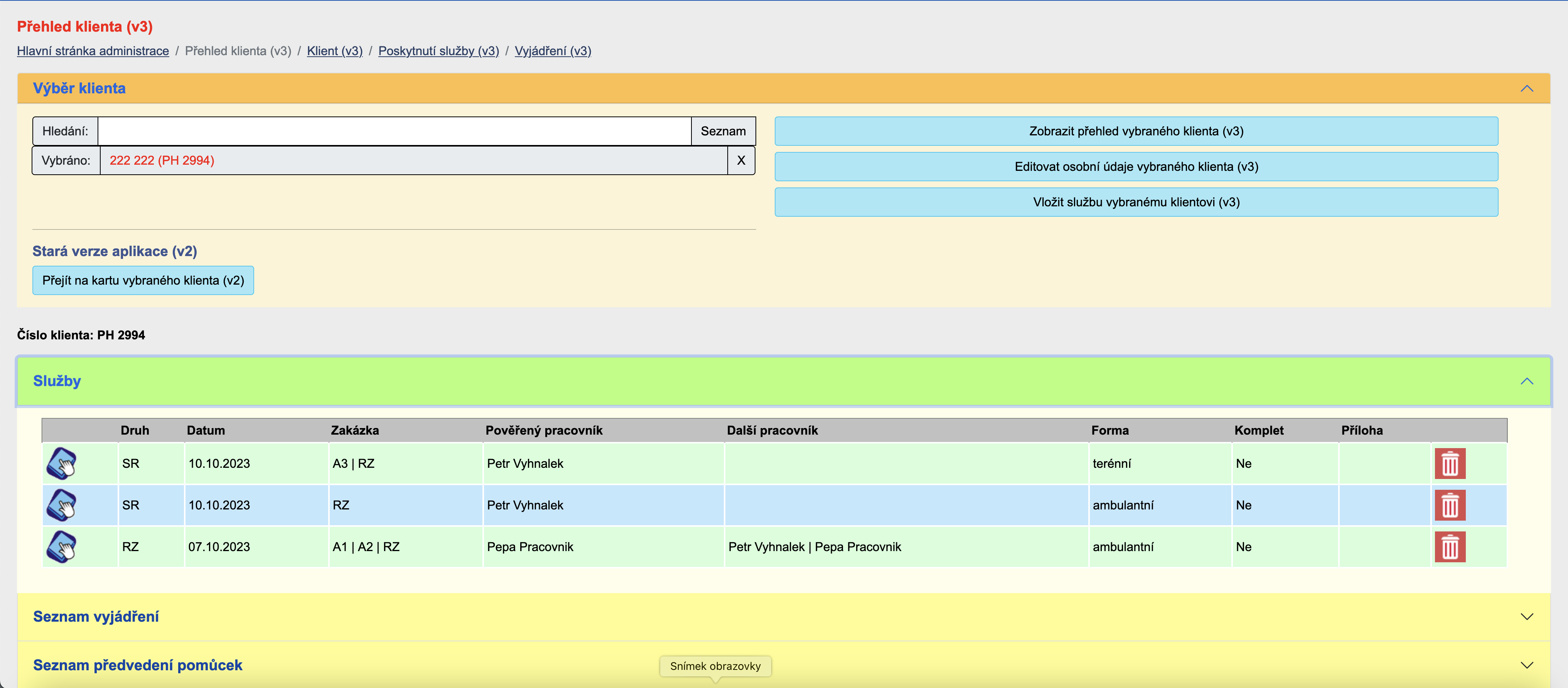Expand Seznam předvedení pomůcek section
The image size is (1568, 688).
coord(1526,665)
